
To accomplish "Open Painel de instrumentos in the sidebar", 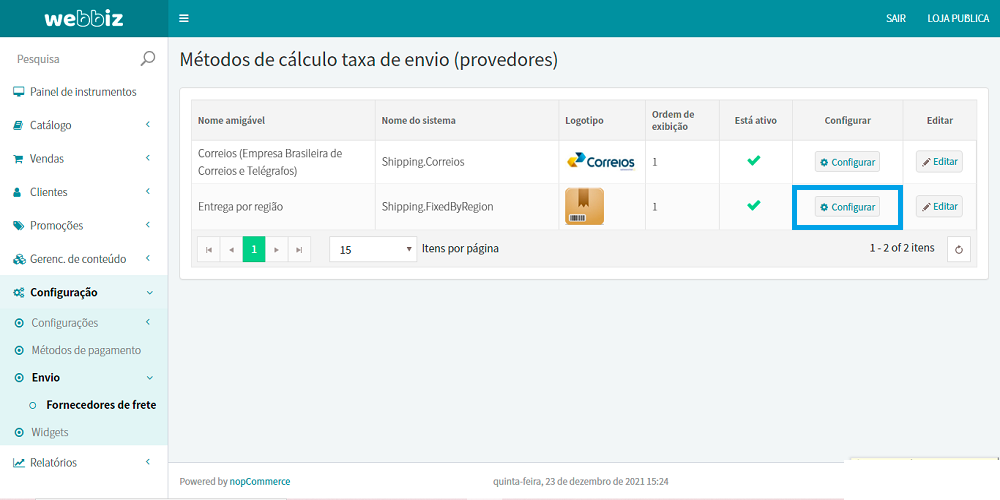I will pos(83,92).
